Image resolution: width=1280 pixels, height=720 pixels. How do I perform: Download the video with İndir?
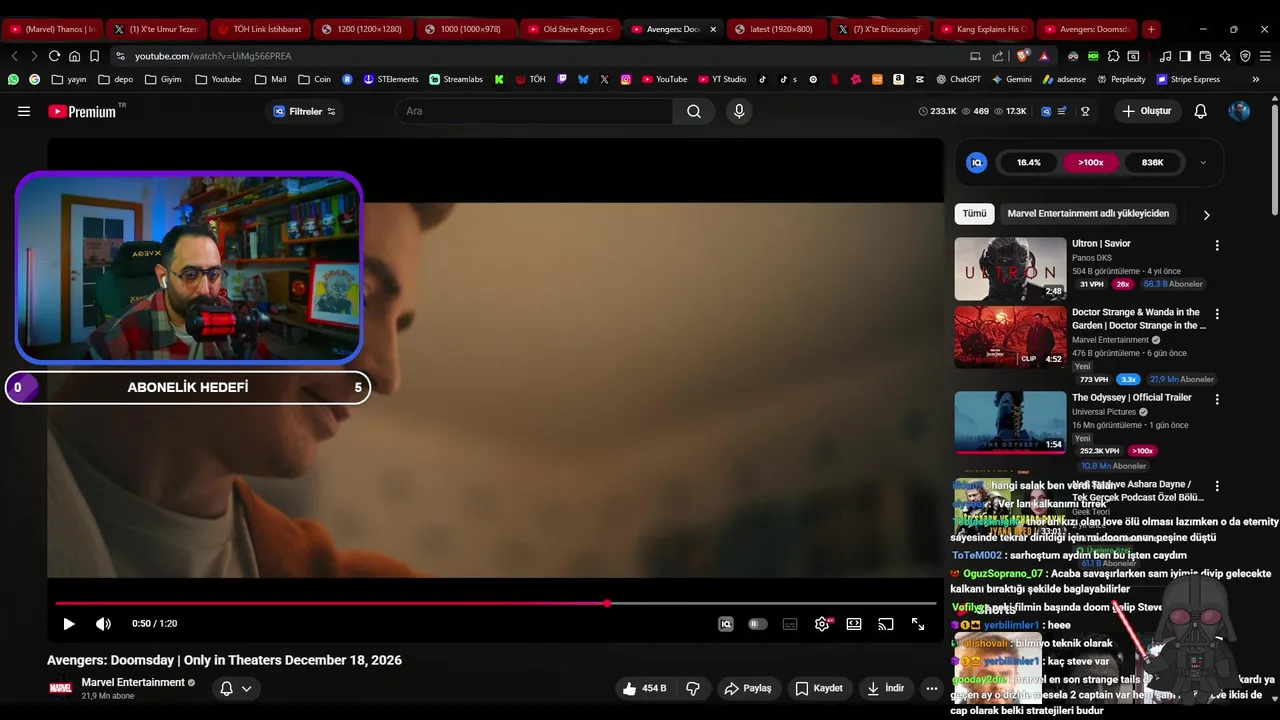click(886, 688)
